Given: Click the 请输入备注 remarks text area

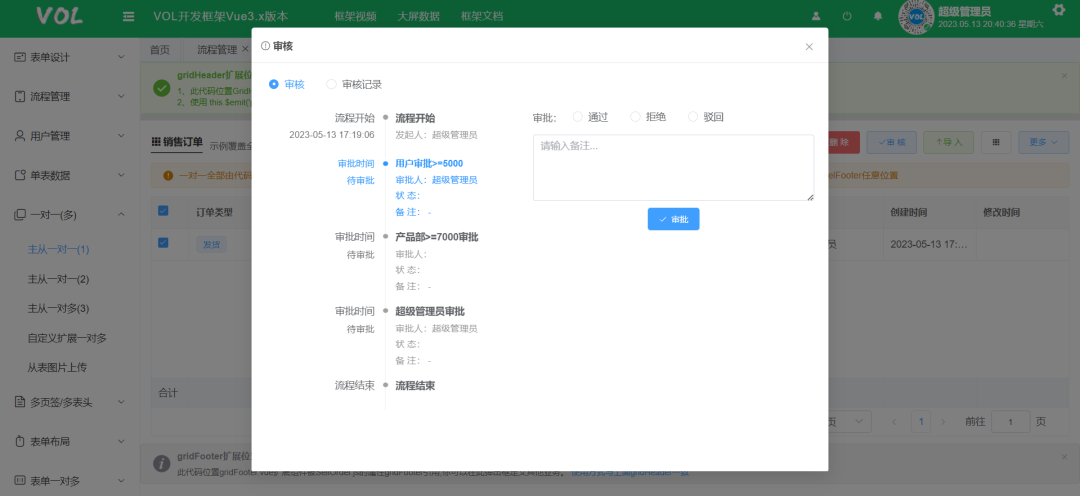Looking at the screenshot, I should (x=673, y=167).
